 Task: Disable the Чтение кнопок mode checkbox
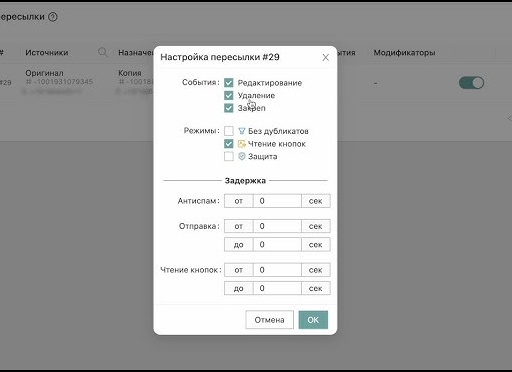click(229, 144)
